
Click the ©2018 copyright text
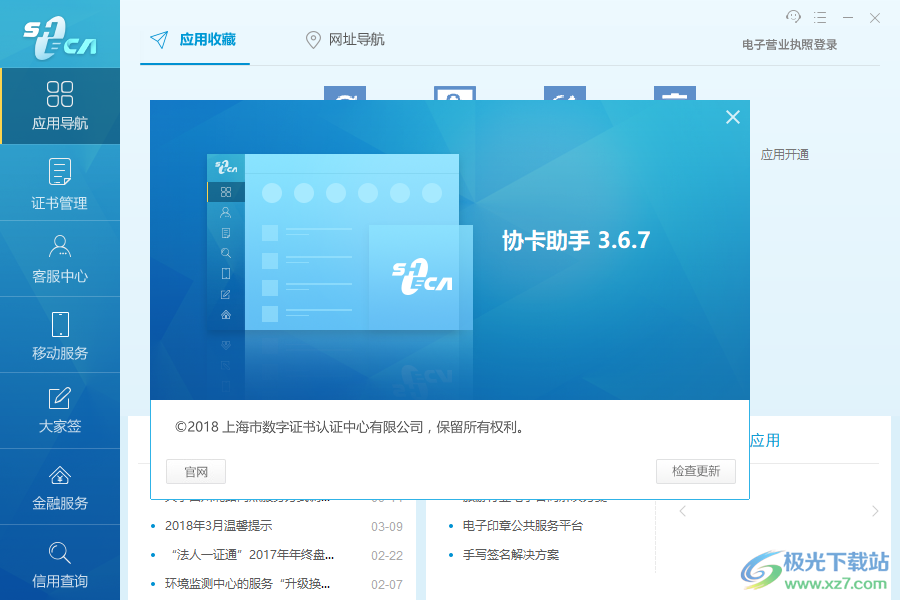point(350,427)
